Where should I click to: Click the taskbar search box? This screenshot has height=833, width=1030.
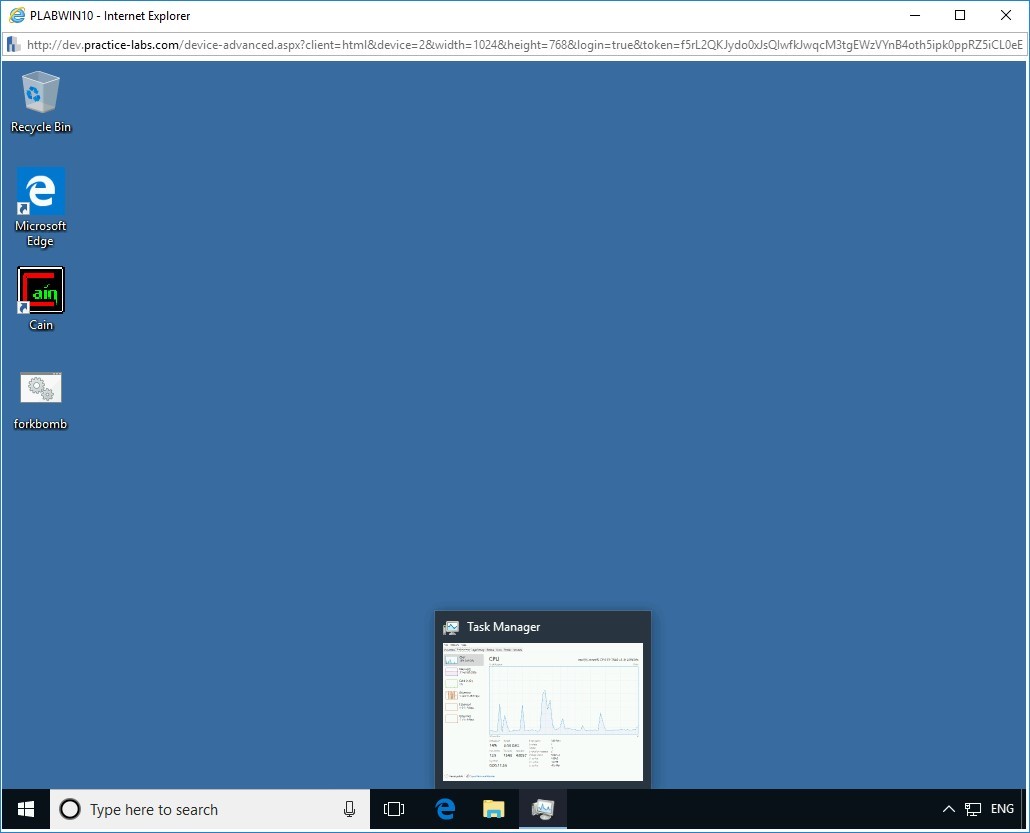200,809
